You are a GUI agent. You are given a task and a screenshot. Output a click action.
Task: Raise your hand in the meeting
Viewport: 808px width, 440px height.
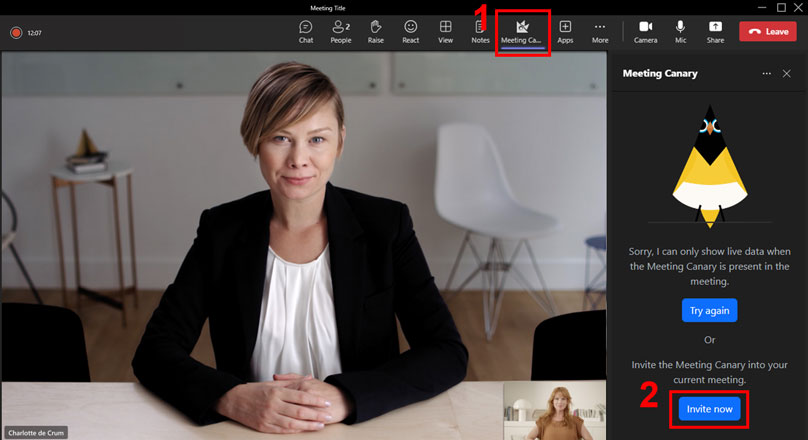[375, 31]
